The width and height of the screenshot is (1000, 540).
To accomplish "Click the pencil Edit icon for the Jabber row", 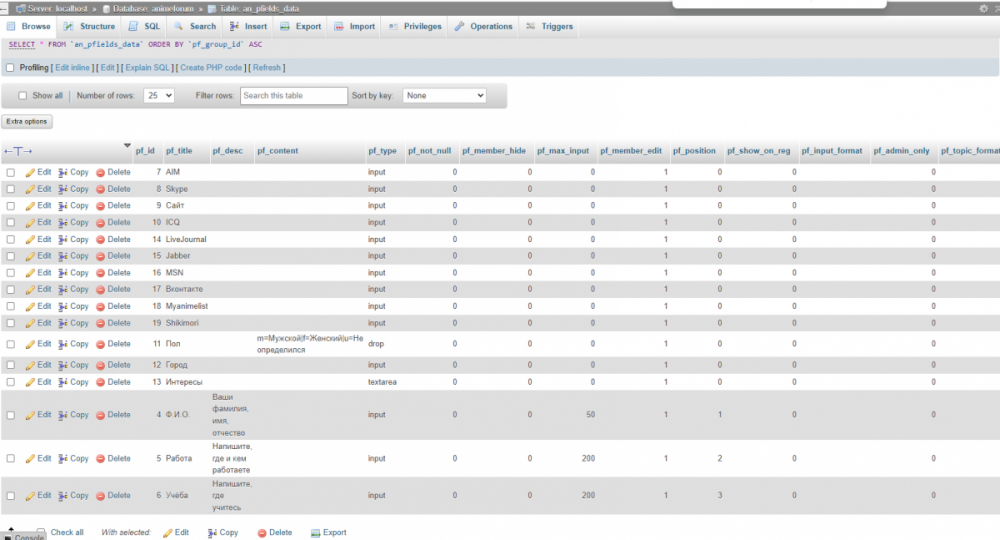I will point(30,256).
